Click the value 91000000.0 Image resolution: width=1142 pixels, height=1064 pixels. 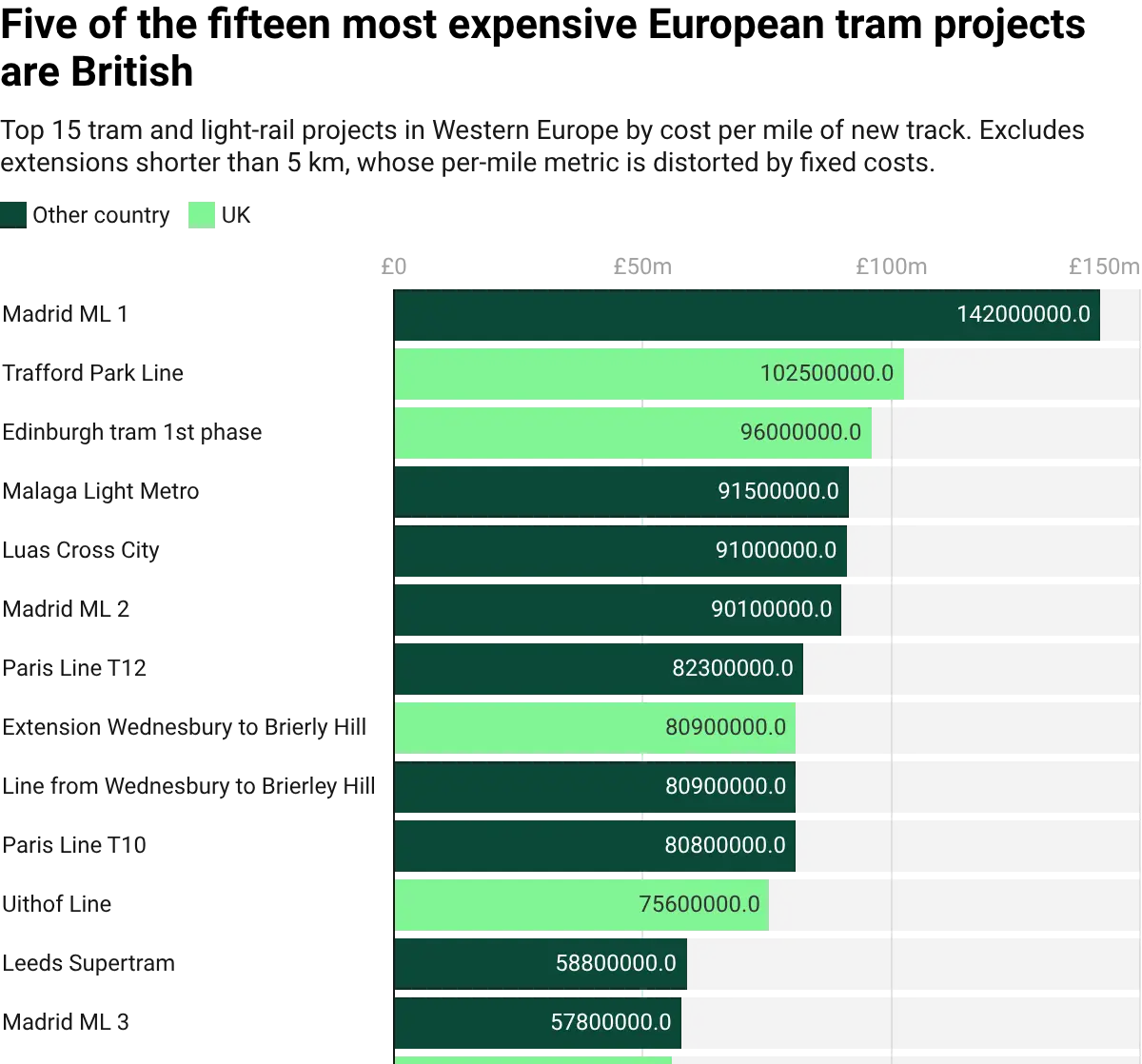[777, 550]
